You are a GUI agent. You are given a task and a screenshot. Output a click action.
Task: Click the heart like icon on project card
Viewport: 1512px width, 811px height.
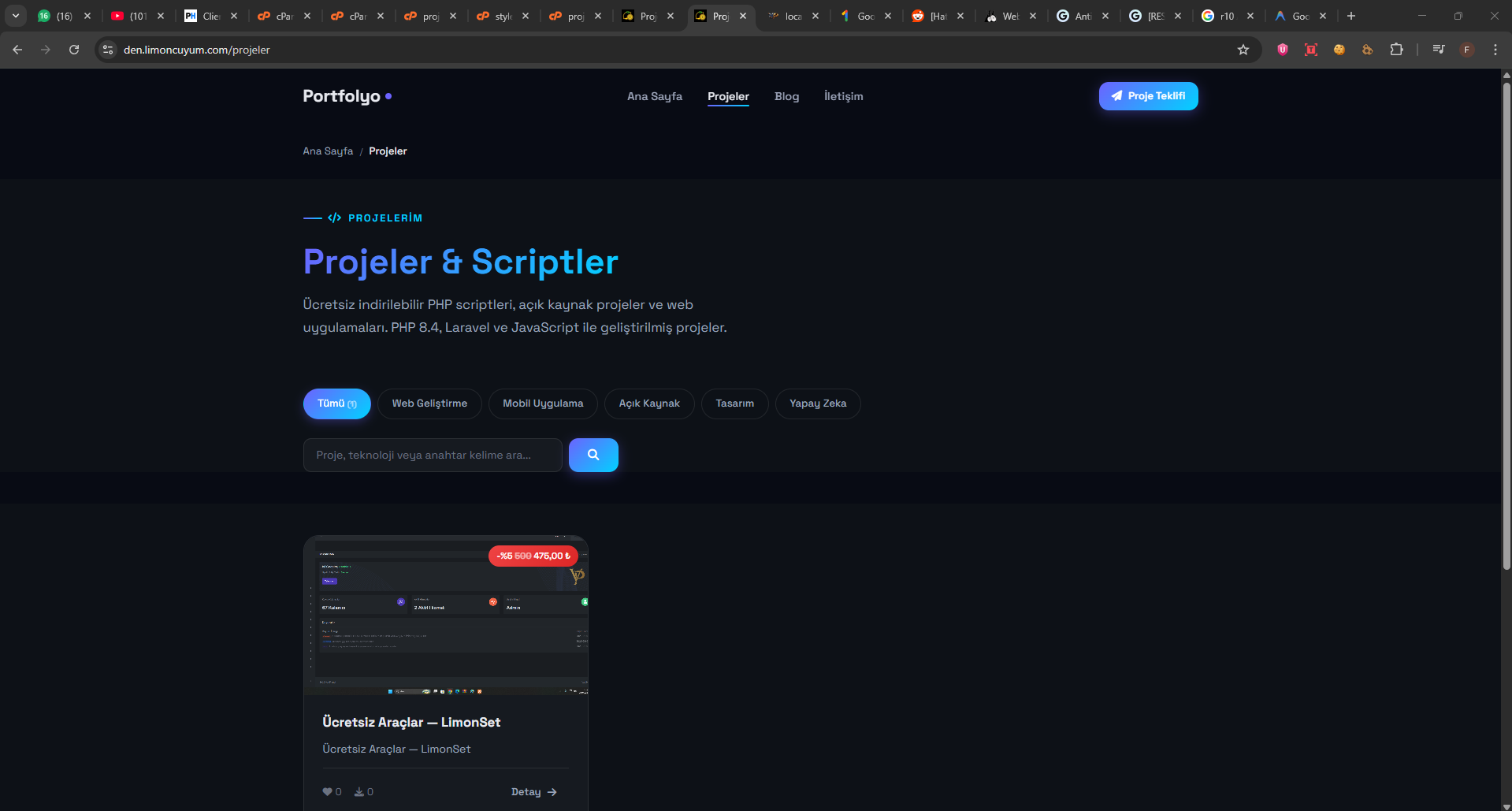click(x=328, y=792)
